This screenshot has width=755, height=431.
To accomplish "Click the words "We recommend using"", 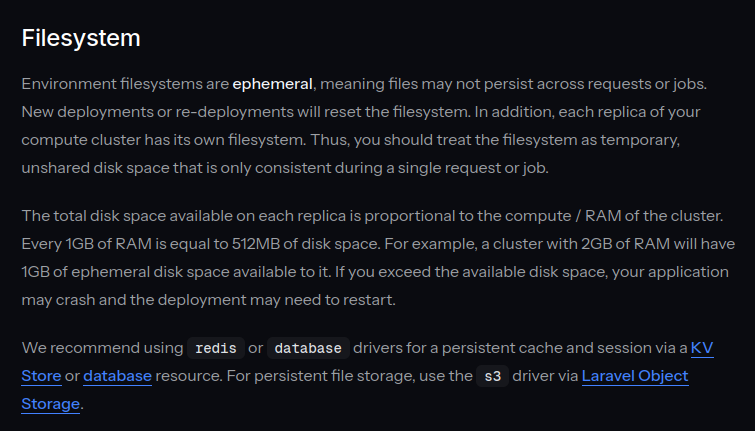I will click(100, 348).
